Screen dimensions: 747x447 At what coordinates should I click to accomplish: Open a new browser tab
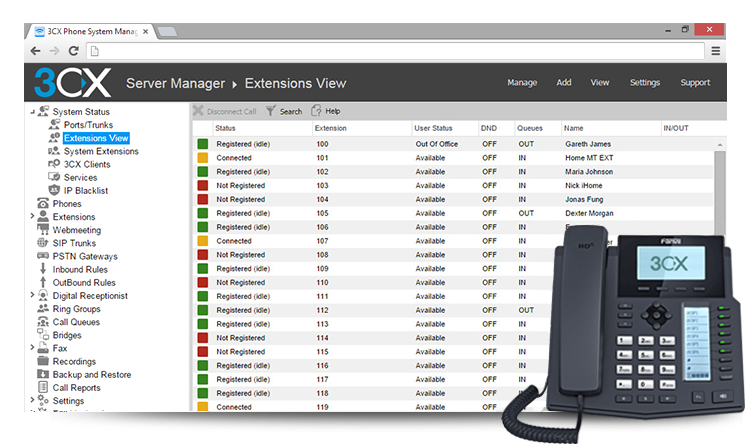[x=167, y=31]
